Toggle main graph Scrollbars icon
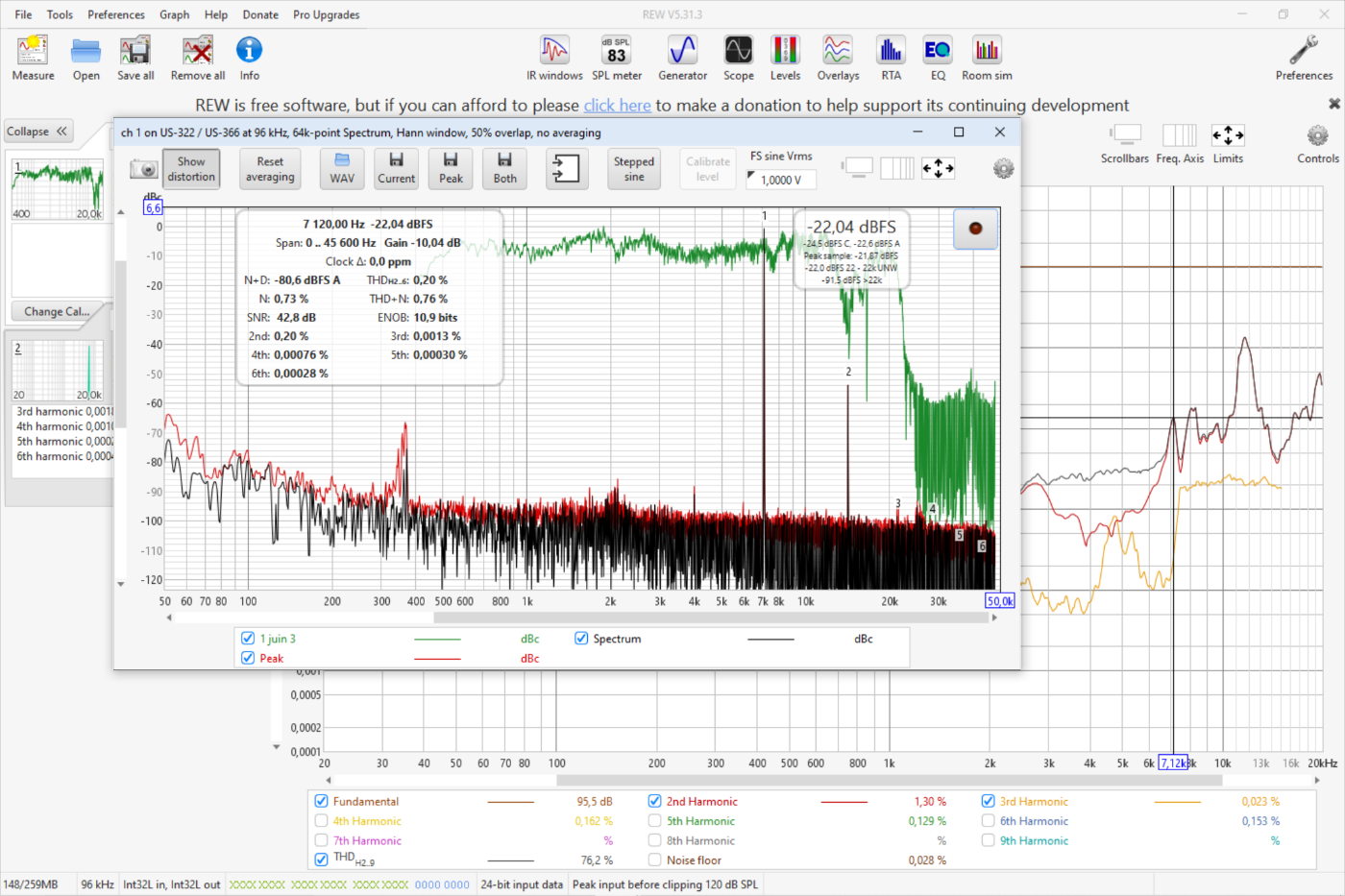The height and width of the screenshot is (896, 1345). coord(1125,135)
